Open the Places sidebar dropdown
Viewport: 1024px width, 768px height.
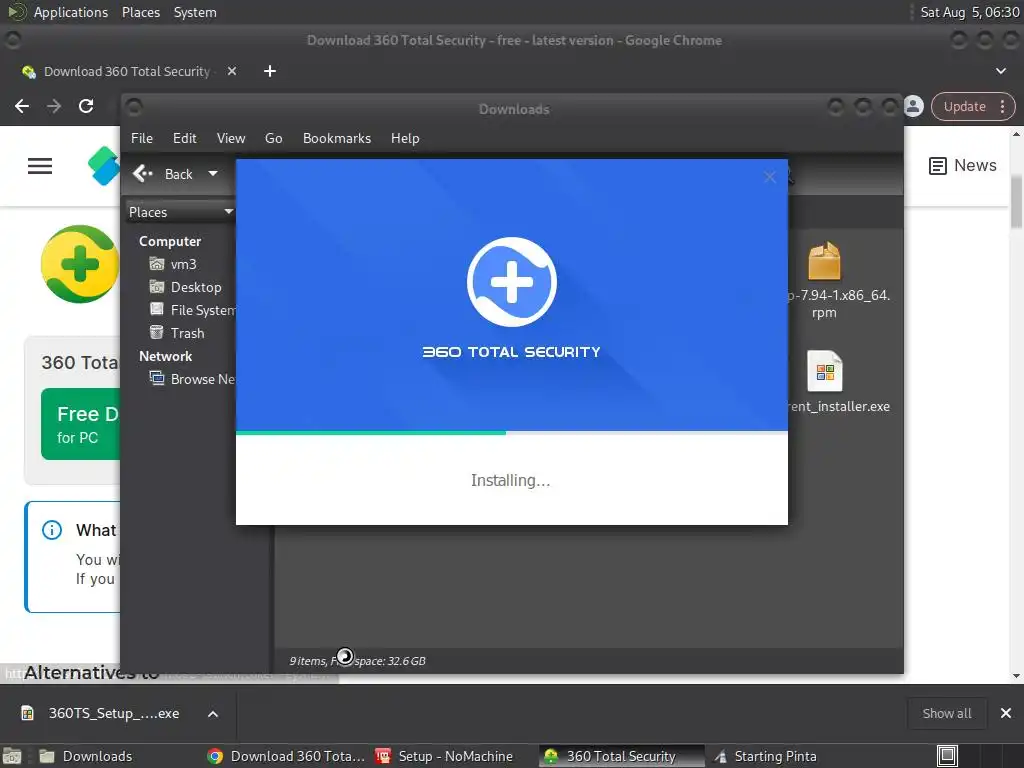coord(181,212)
